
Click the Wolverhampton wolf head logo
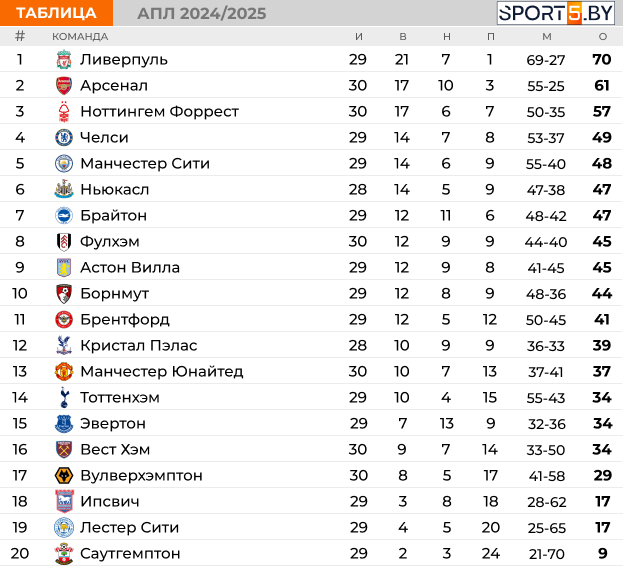tap(64, 475)
